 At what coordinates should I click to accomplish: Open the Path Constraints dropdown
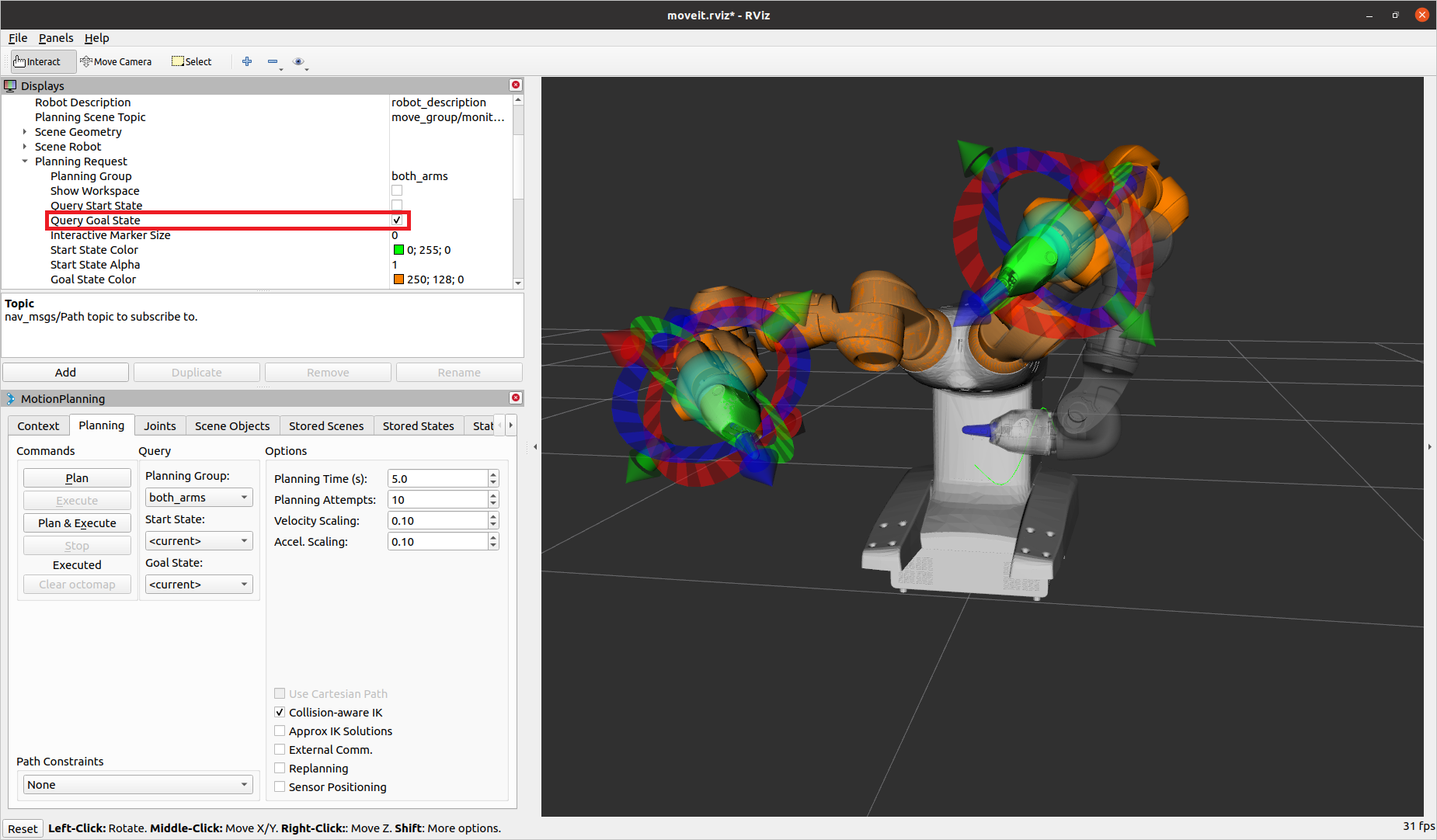pyautogui.click(x=137, y=785)
